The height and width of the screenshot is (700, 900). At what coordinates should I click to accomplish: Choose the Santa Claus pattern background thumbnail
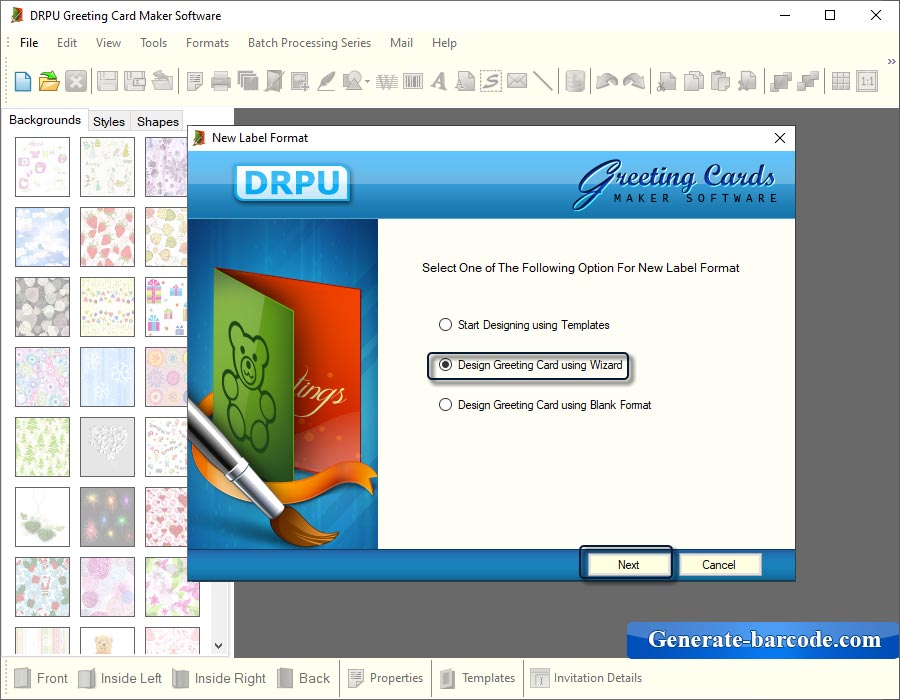(42, 587)
